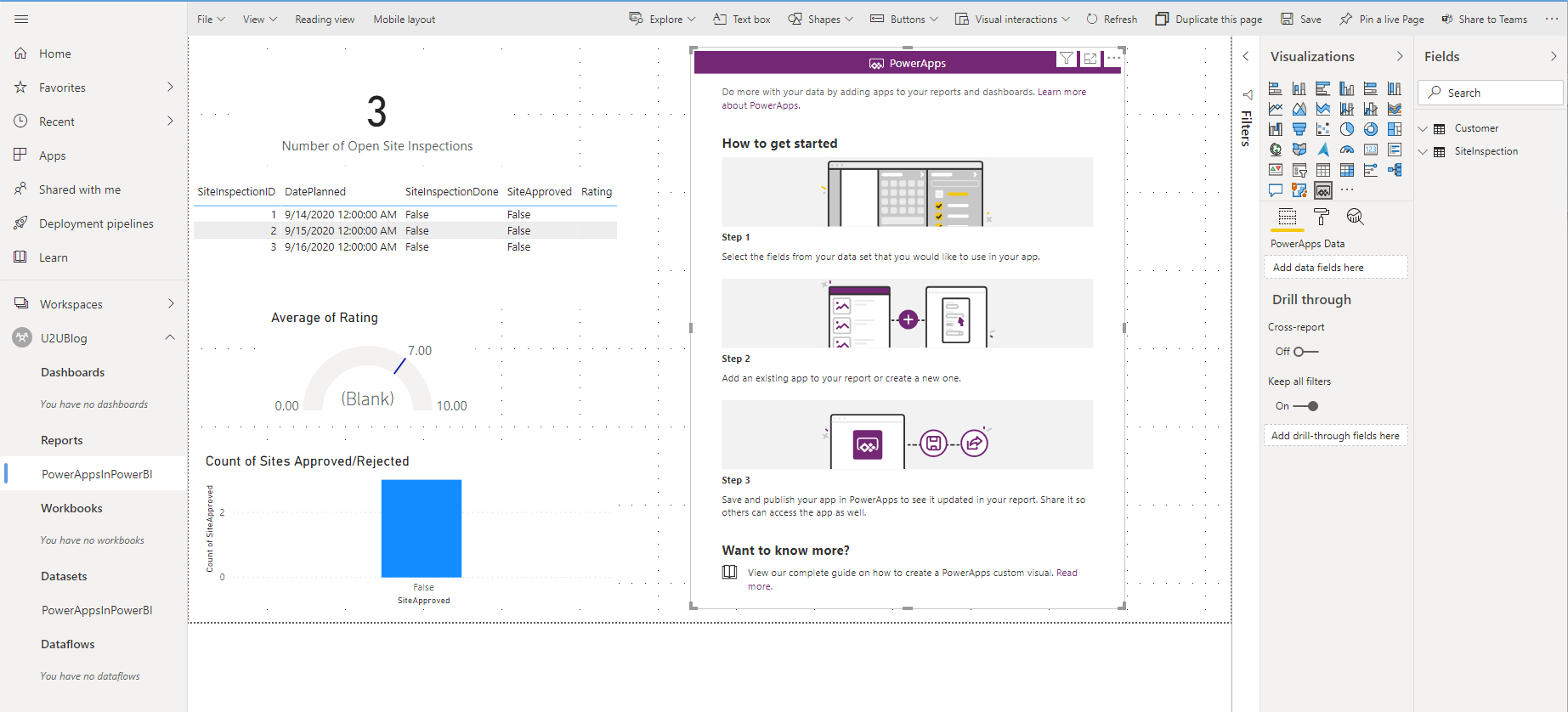Select matrix visualization icon
The image size is (1568, 712).
click(1347, 170)
